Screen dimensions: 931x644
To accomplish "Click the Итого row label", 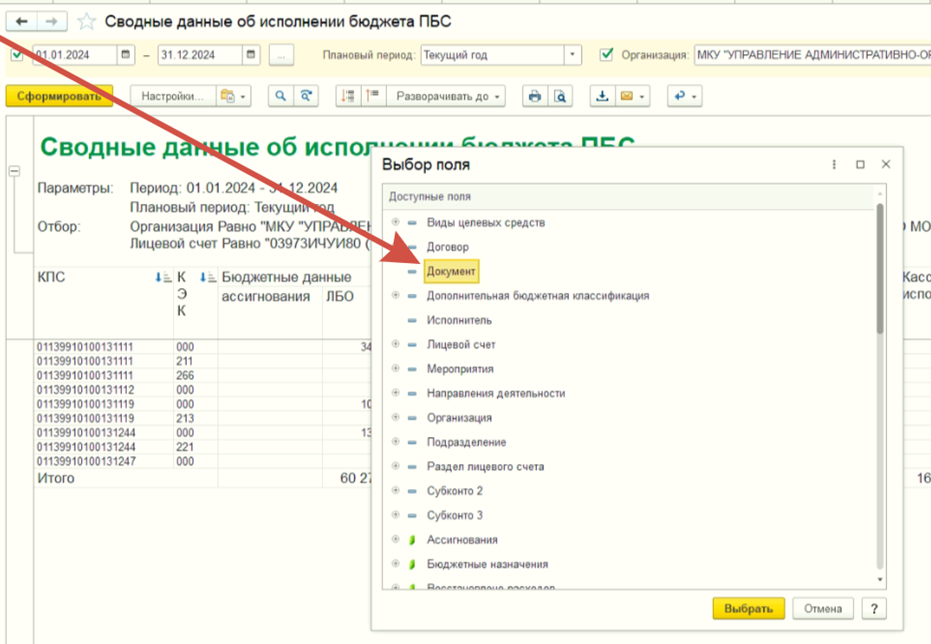I will [x=56, y=478].
